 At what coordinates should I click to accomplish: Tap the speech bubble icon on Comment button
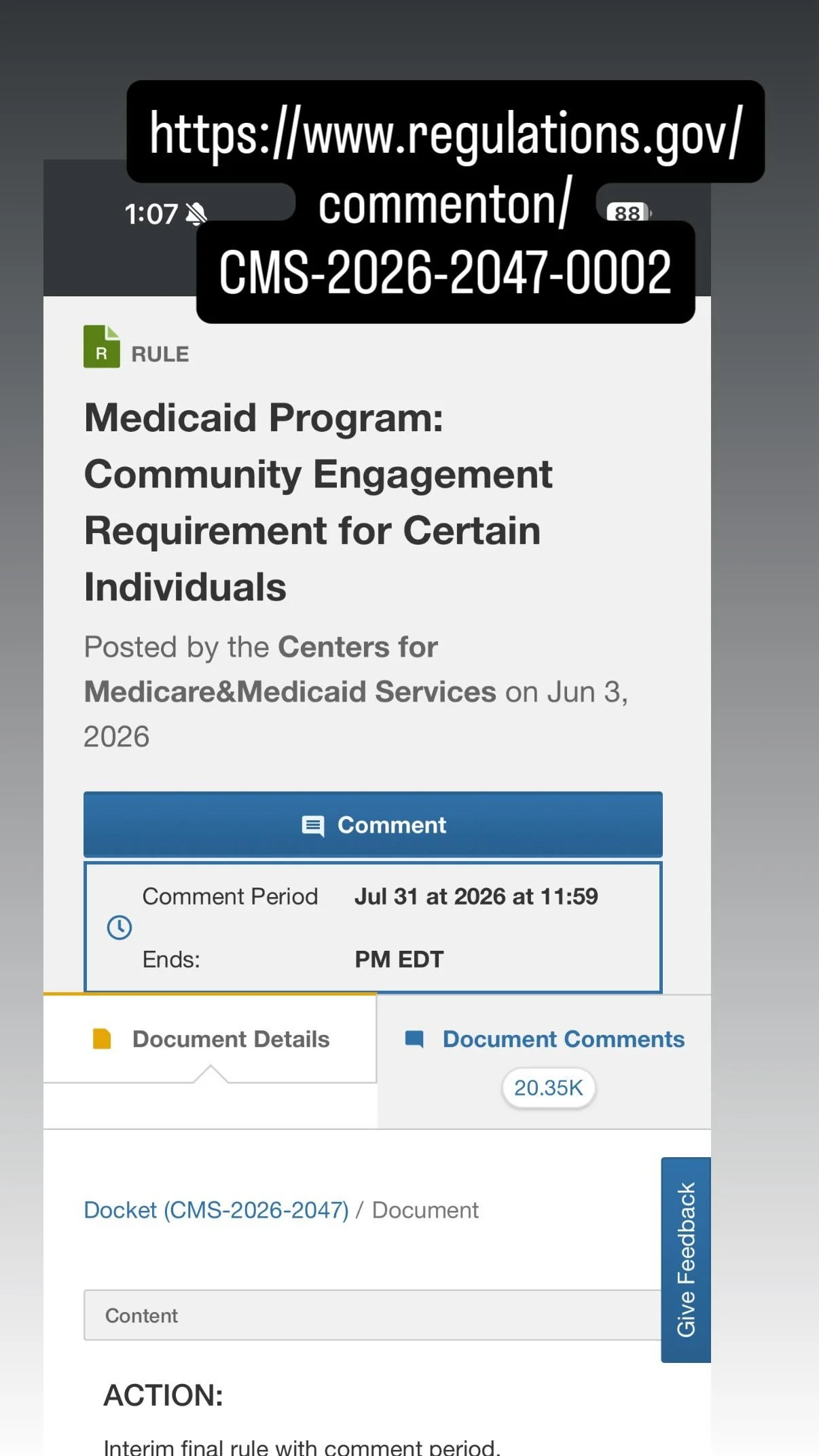(x=313, y=826)
